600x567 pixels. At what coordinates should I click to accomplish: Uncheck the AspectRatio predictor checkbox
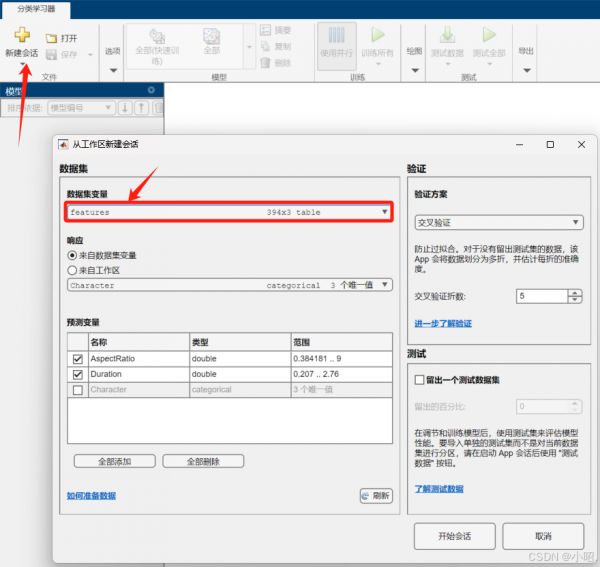tap(78, 359)
